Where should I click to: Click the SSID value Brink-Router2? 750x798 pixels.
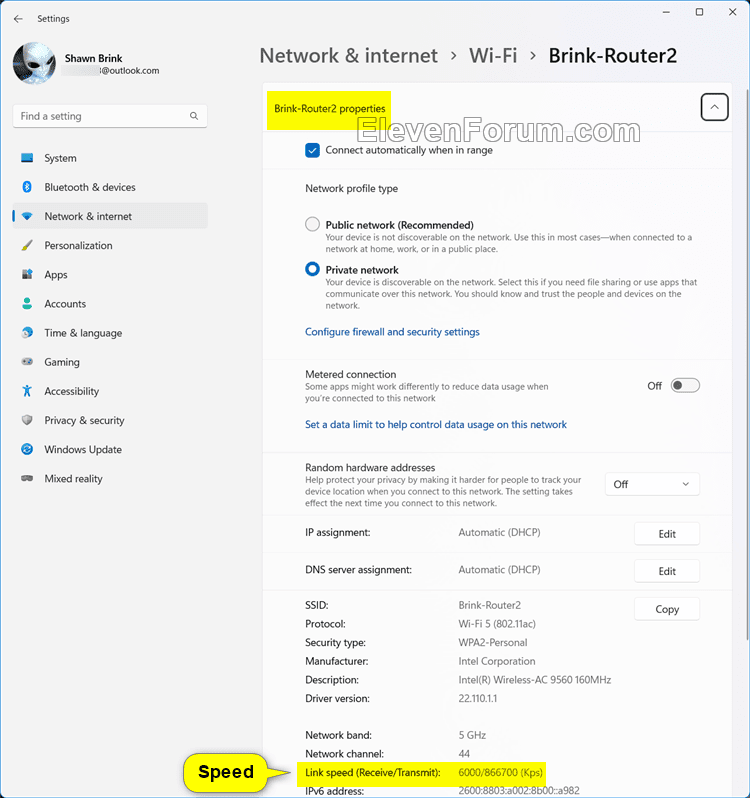click(x=489, y=605)
